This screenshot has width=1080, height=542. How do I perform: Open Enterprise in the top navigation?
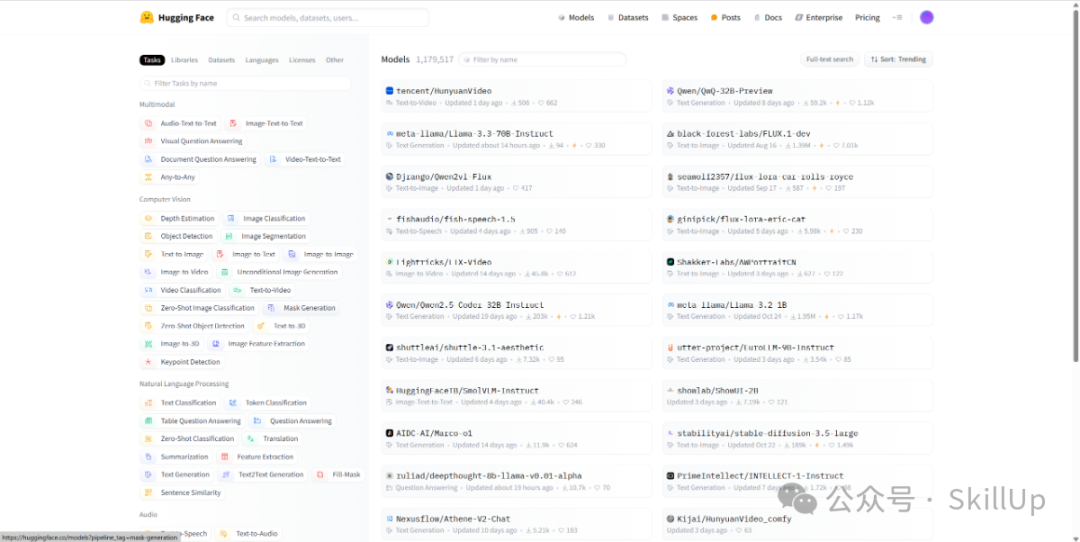(x=818, y=17)
